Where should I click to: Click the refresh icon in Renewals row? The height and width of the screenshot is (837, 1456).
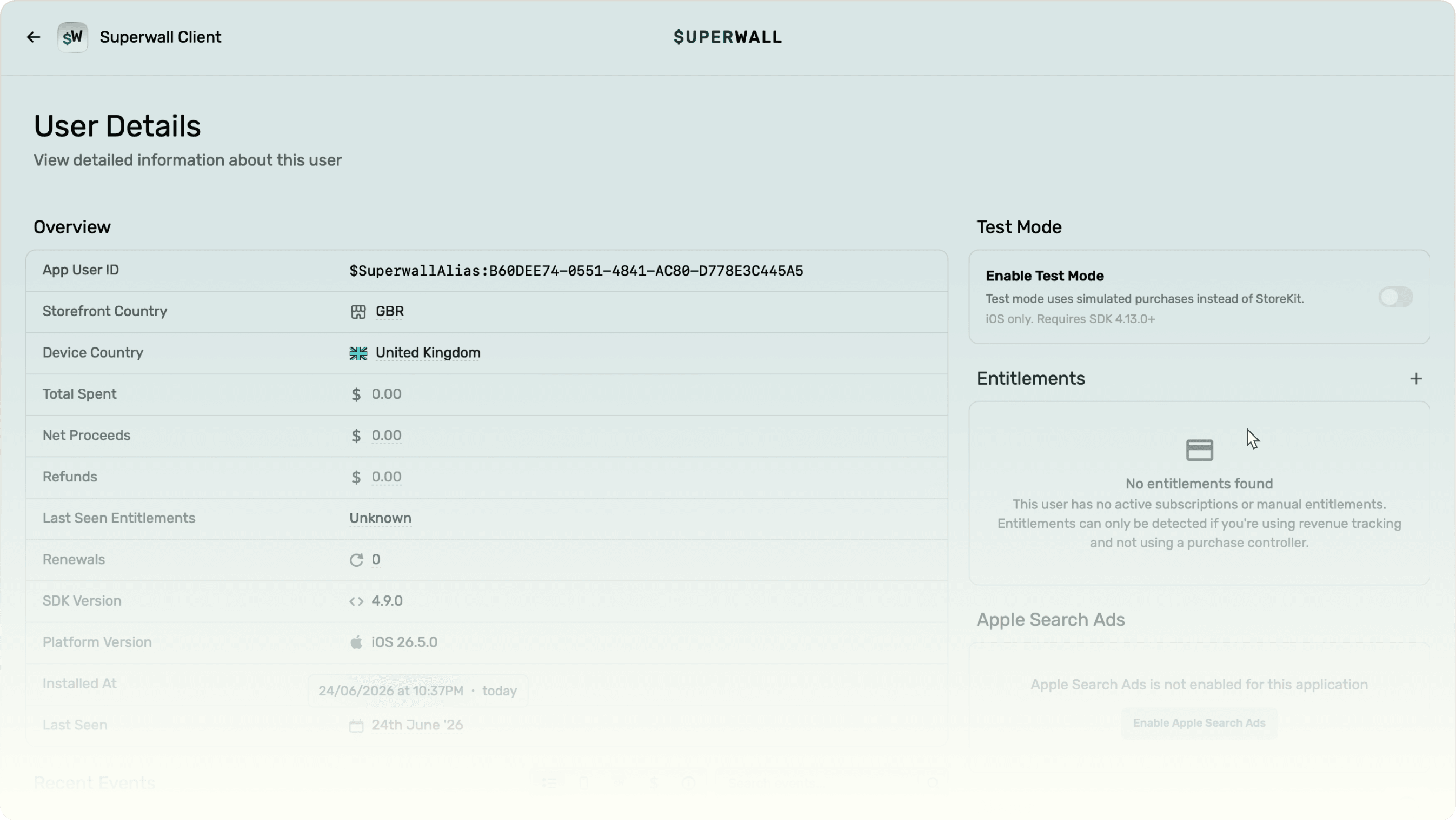pos(356,560)
